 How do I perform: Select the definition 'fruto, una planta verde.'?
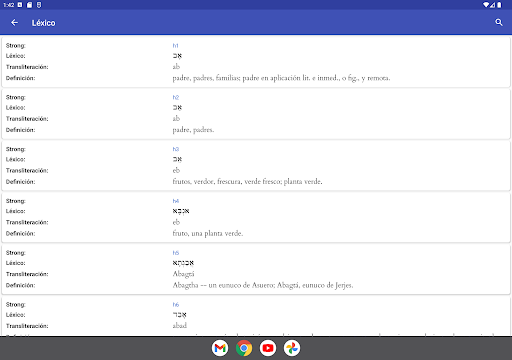[x=208, y=233]
